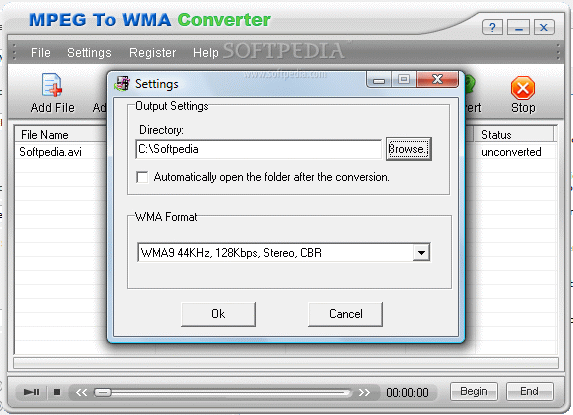Click the End button
The image size is (573, 415).
530,391
